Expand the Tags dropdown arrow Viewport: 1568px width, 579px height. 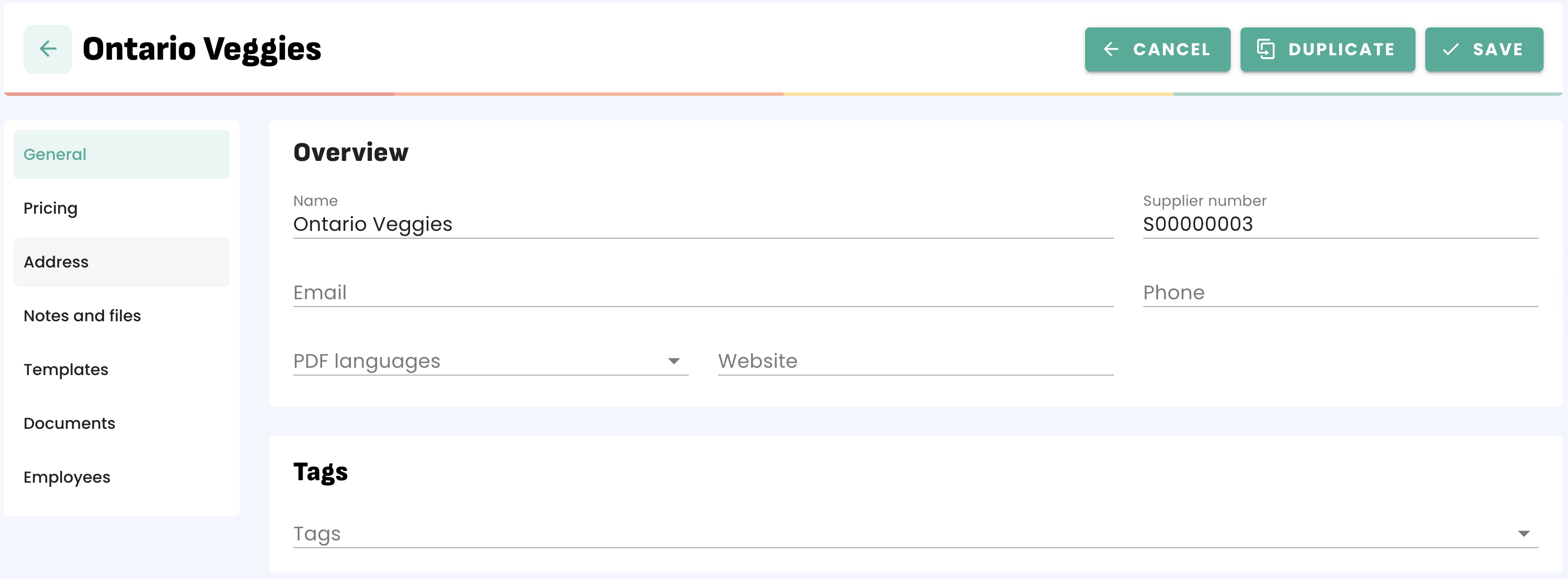pyautogui.click(x=1523, y=534)
